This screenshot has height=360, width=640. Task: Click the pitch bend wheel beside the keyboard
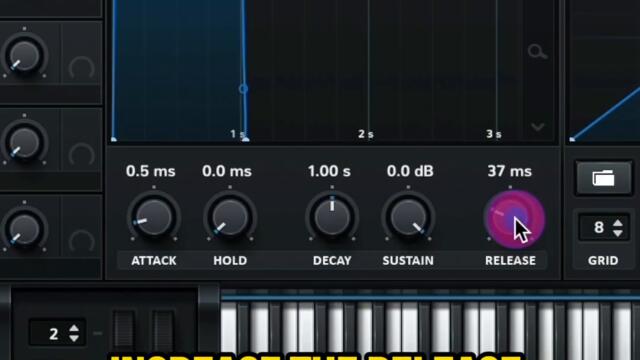124,331
